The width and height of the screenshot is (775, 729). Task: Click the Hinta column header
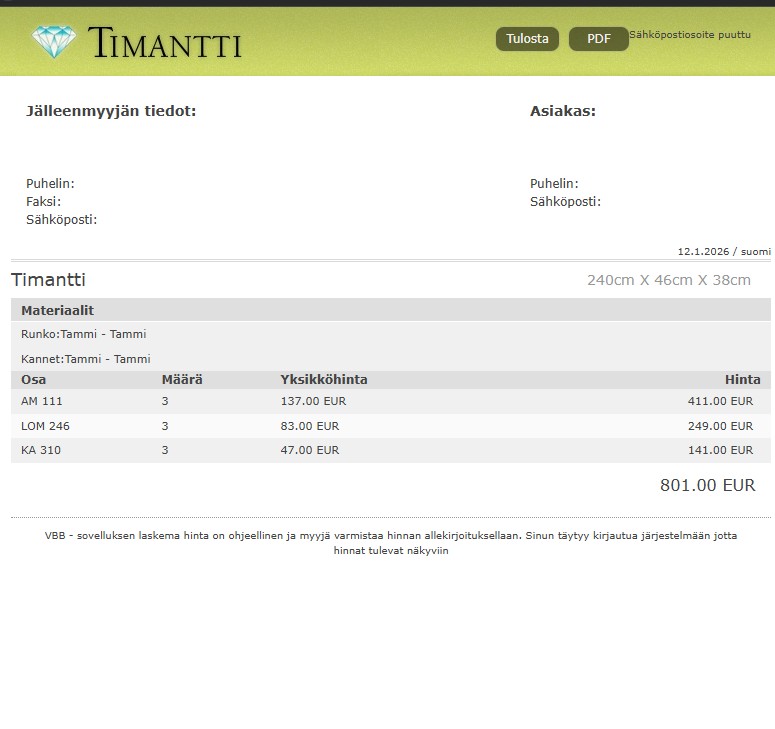tap(742, 380)
